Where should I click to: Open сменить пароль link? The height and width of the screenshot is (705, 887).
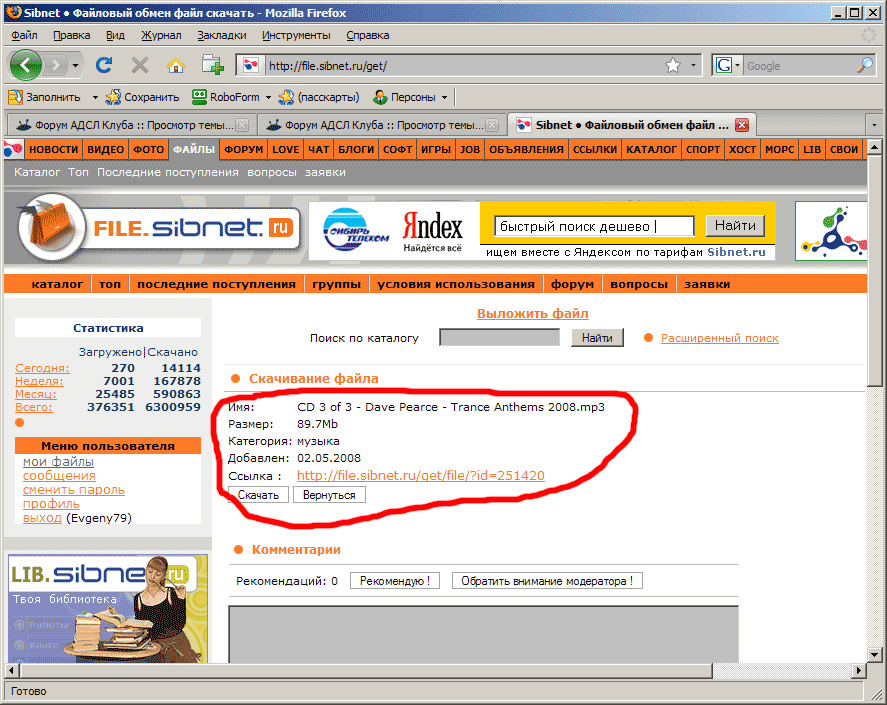74,489
